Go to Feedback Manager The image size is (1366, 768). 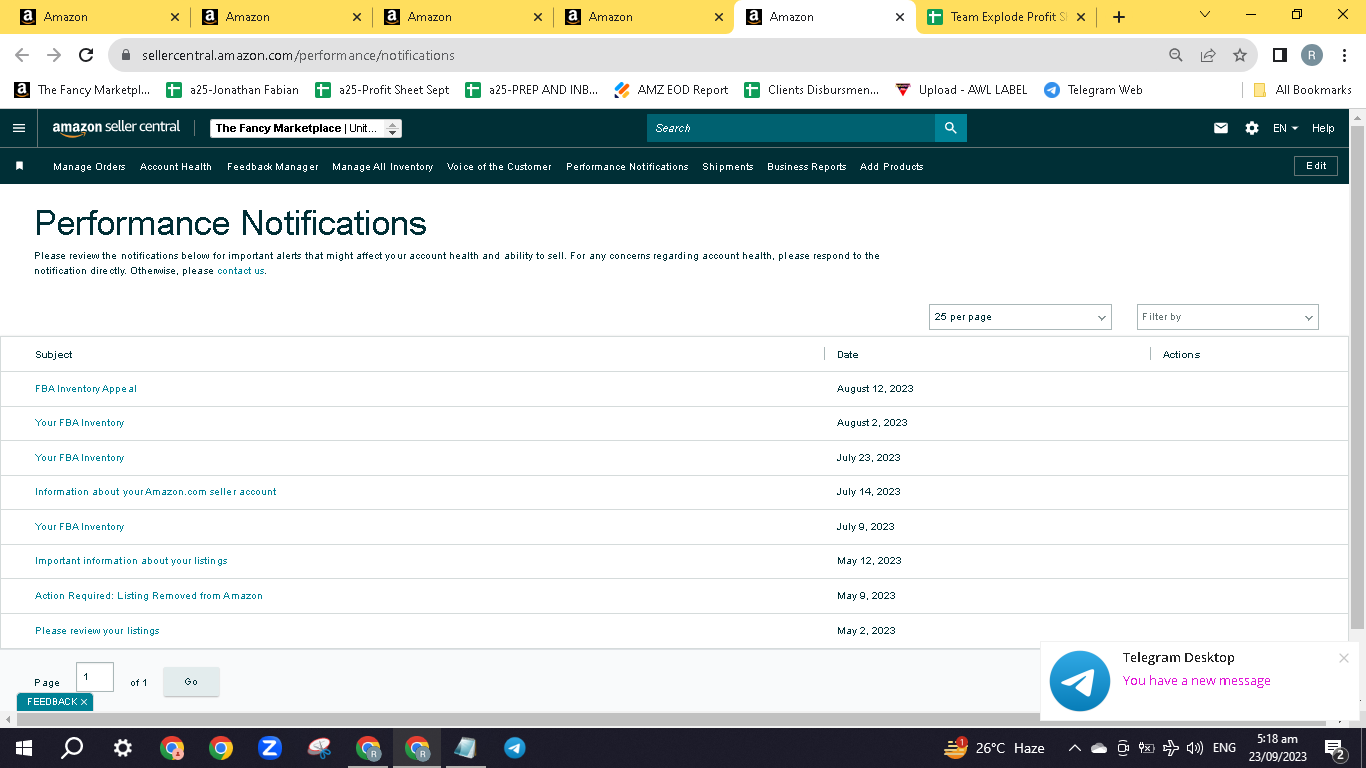(273, 167)
